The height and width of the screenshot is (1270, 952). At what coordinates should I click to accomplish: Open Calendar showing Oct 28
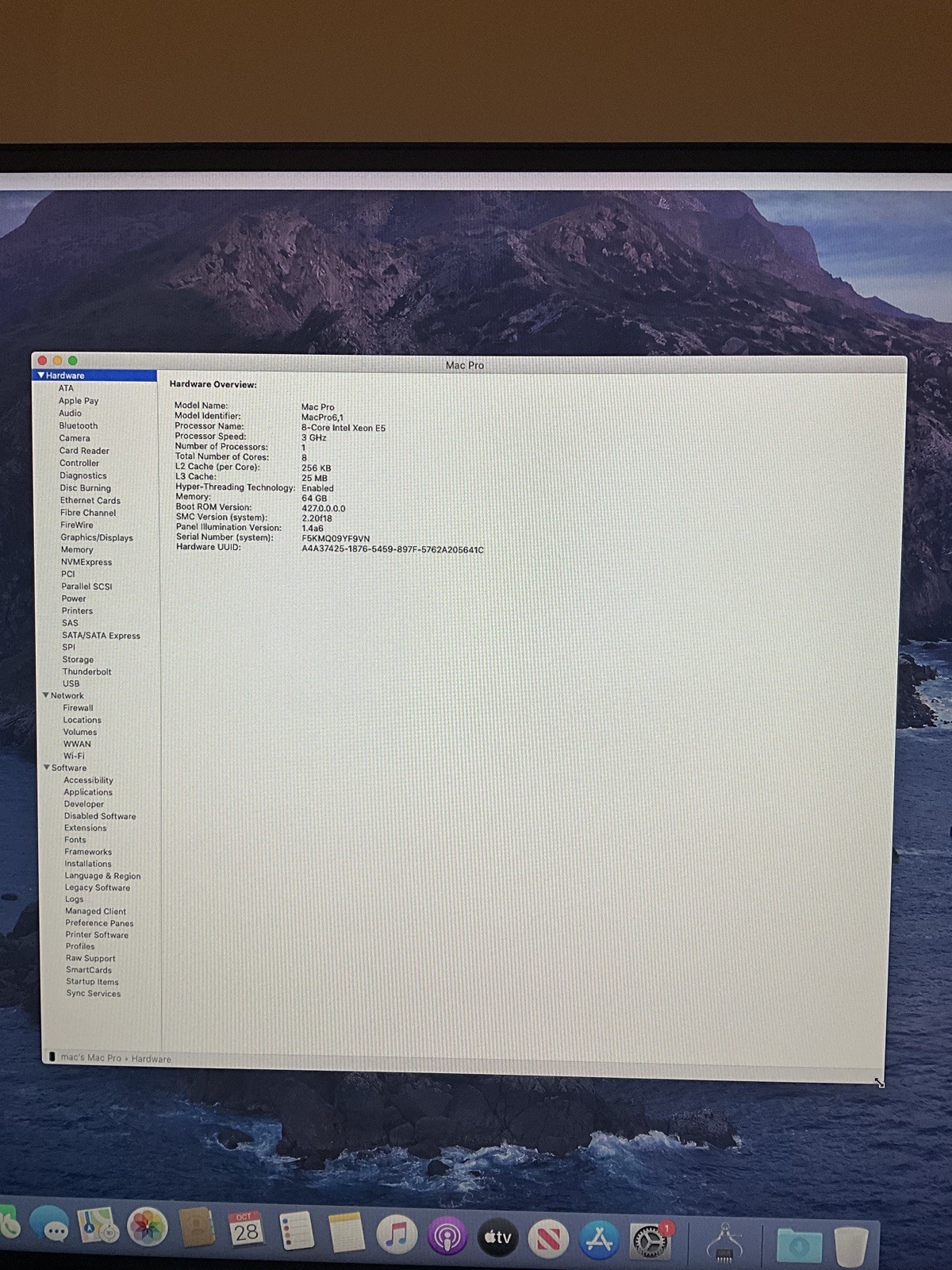pyautogui.click(x=245, y=1230)
